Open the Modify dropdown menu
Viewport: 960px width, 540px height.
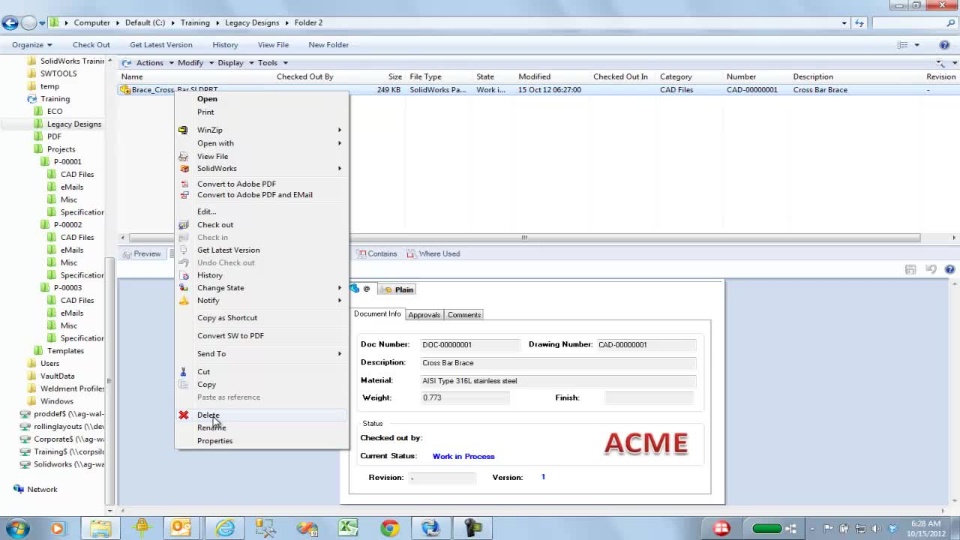[x=195, y=63]
